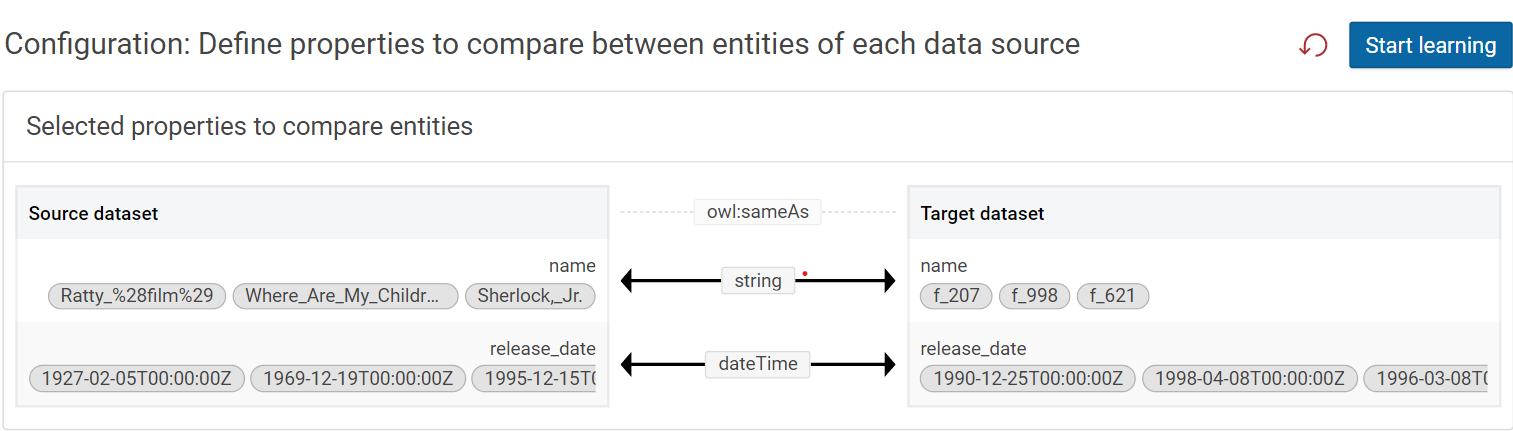
Task: Click the 1927-02-05T00:00:00Z source date chip
Action: click(x=137, y=379)
